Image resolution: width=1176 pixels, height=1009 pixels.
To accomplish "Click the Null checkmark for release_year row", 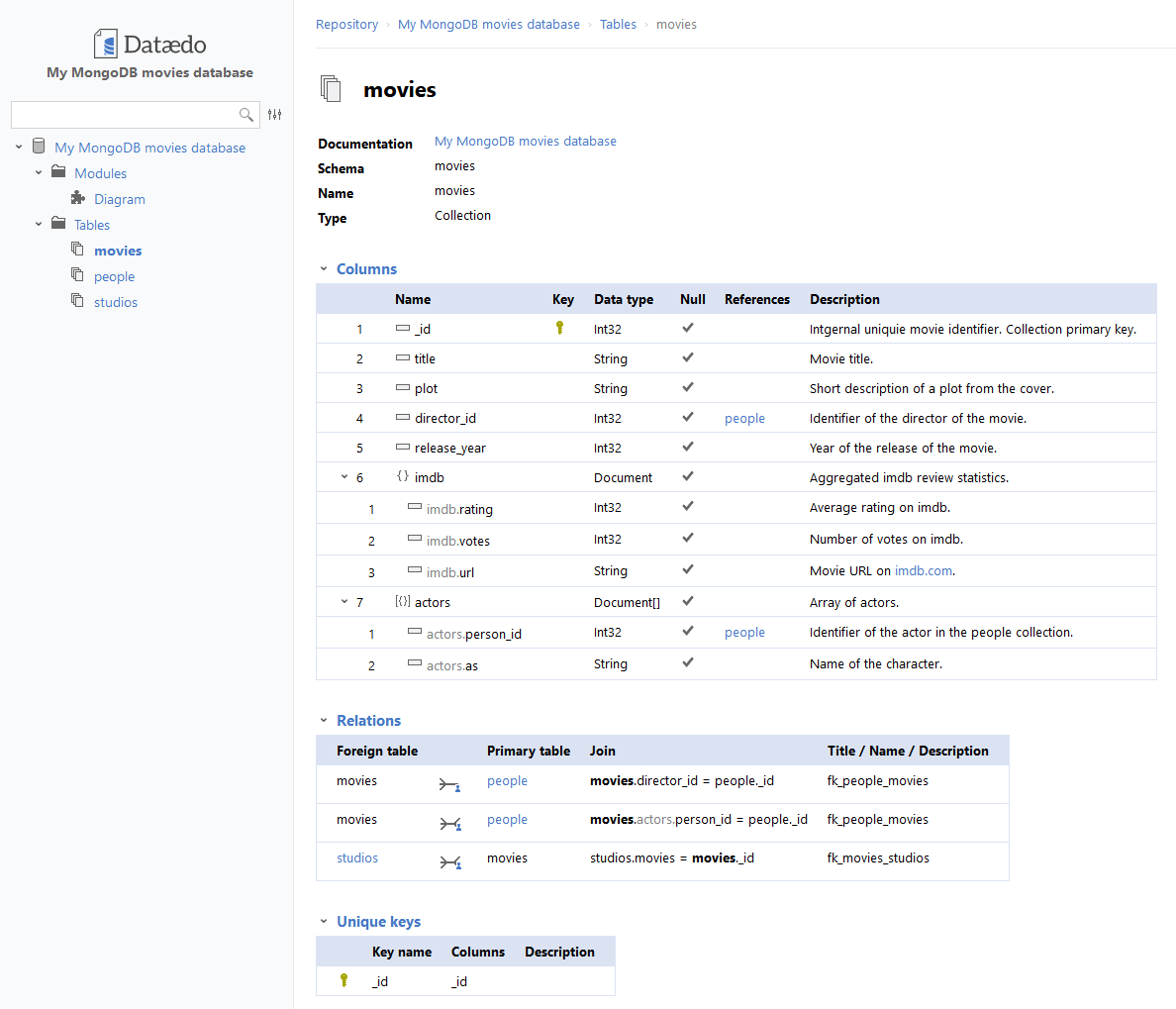I will pyautogui.click(x=688, y=447).
